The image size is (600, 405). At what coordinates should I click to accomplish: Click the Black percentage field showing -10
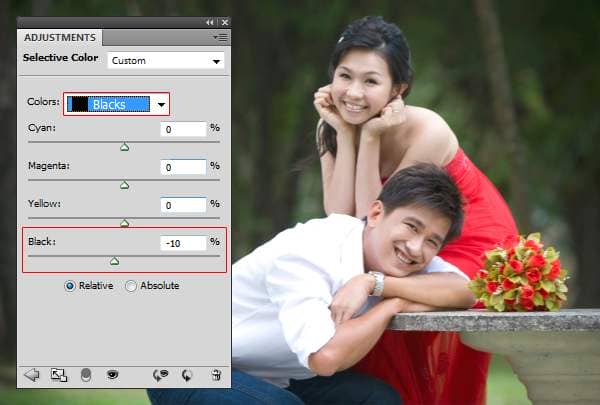[x=183, y=243]
